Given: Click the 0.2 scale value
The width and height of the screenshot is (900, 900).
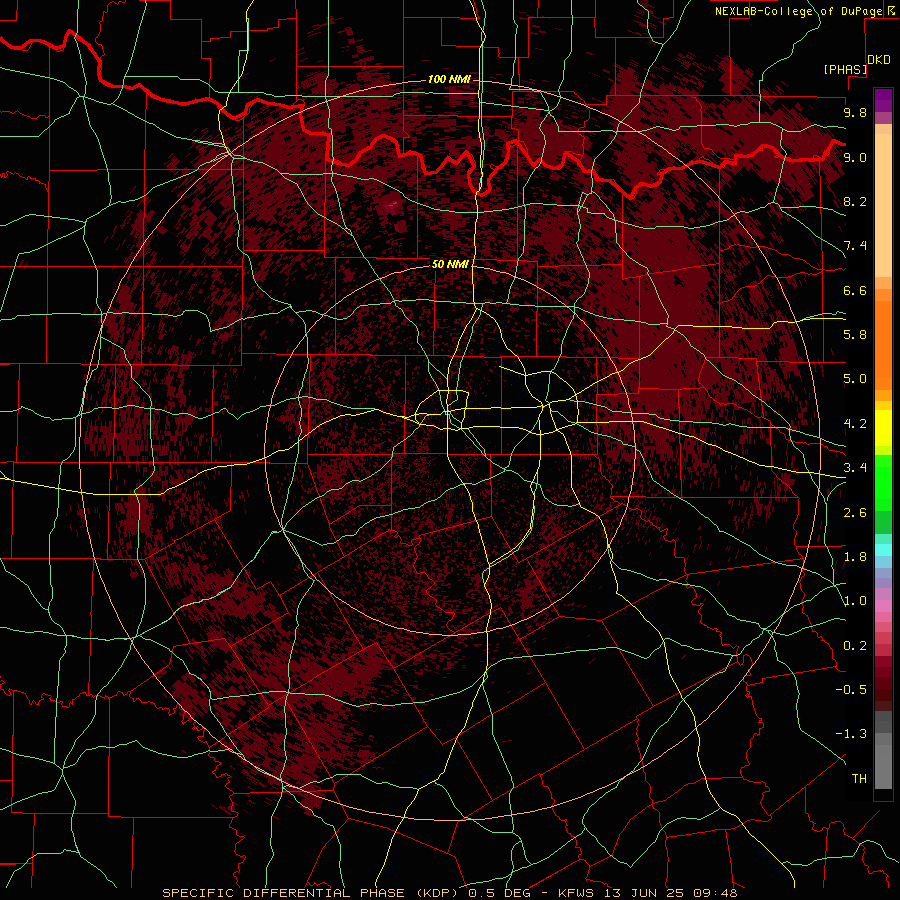Looking at the screenshot, I should click(855, 646).
